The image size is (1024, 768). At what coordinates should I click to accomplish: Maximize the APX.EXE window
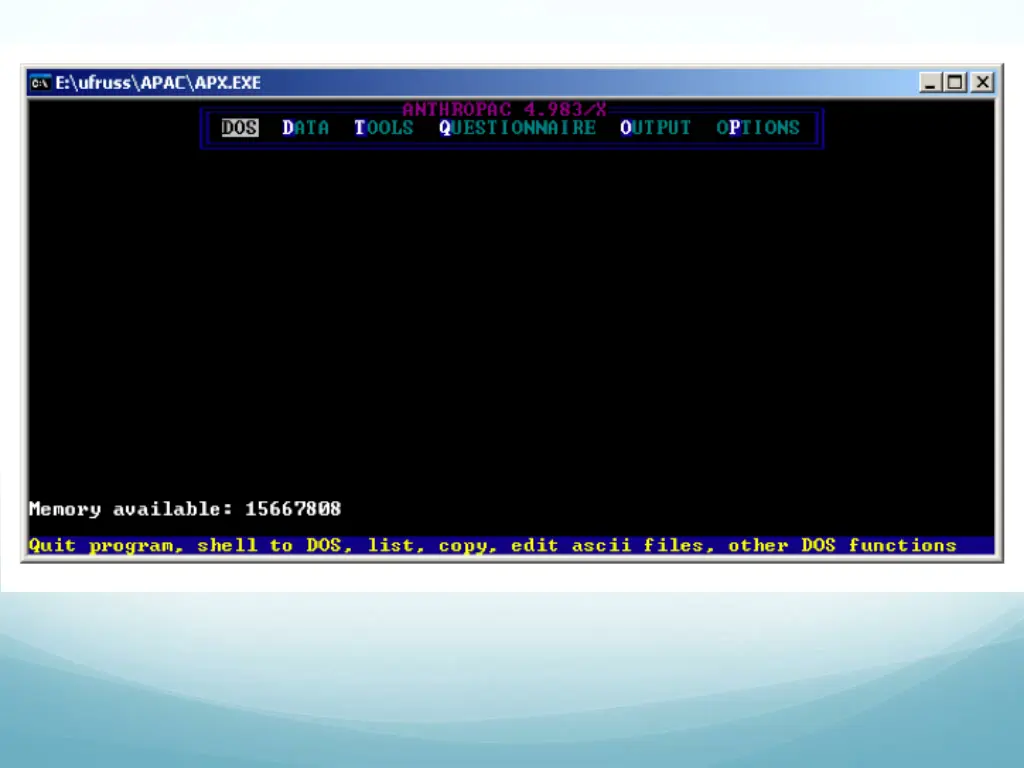coord(955,82)
